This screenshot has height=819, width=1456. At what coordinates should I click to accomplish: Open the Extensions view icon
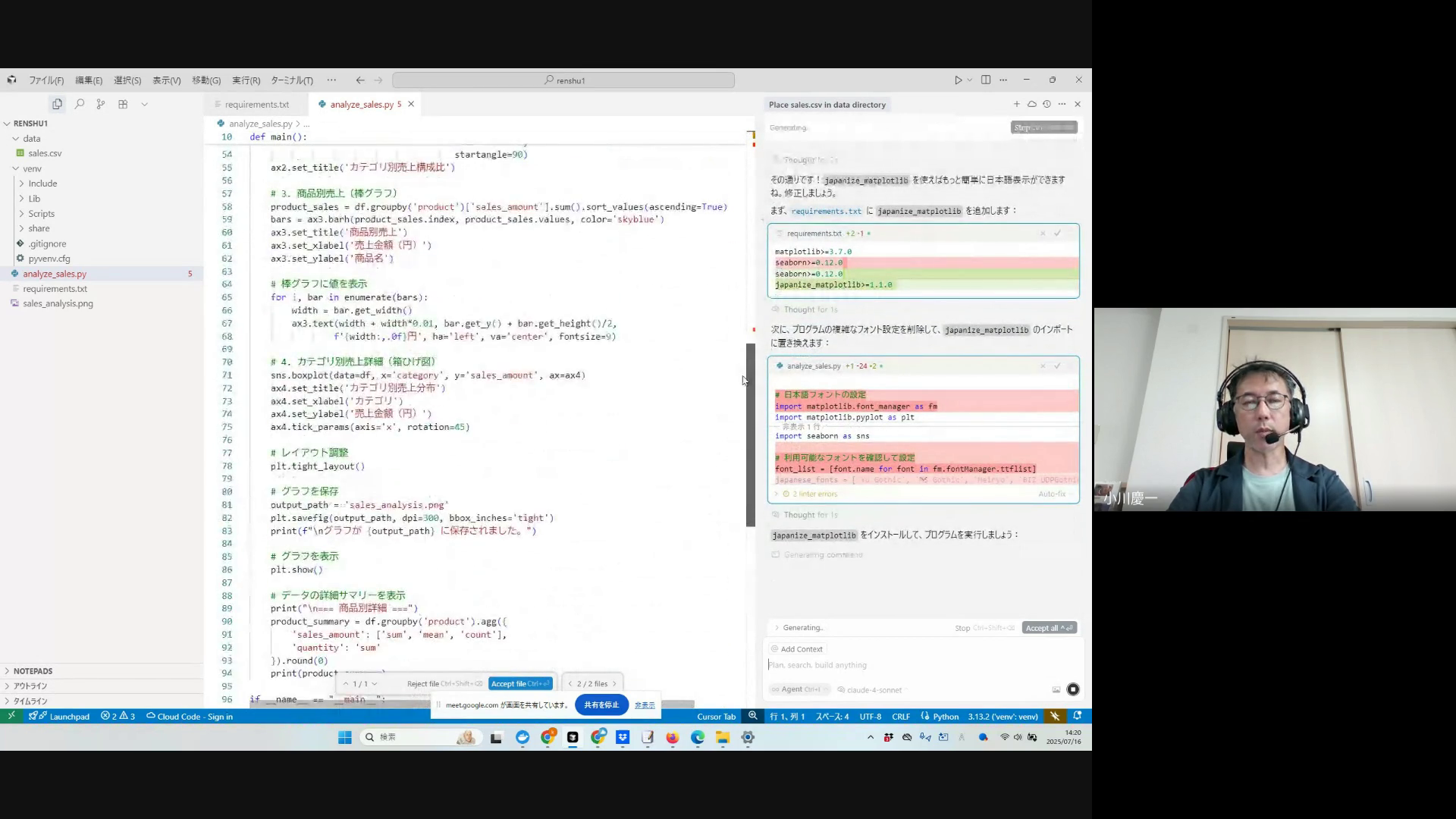tap(123, 104)
